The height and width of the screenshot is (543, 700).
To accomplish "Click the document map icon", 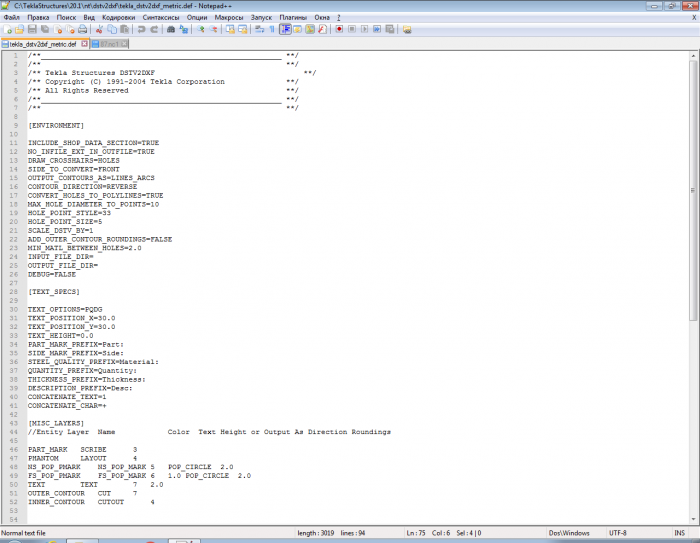I will point(310,29).
